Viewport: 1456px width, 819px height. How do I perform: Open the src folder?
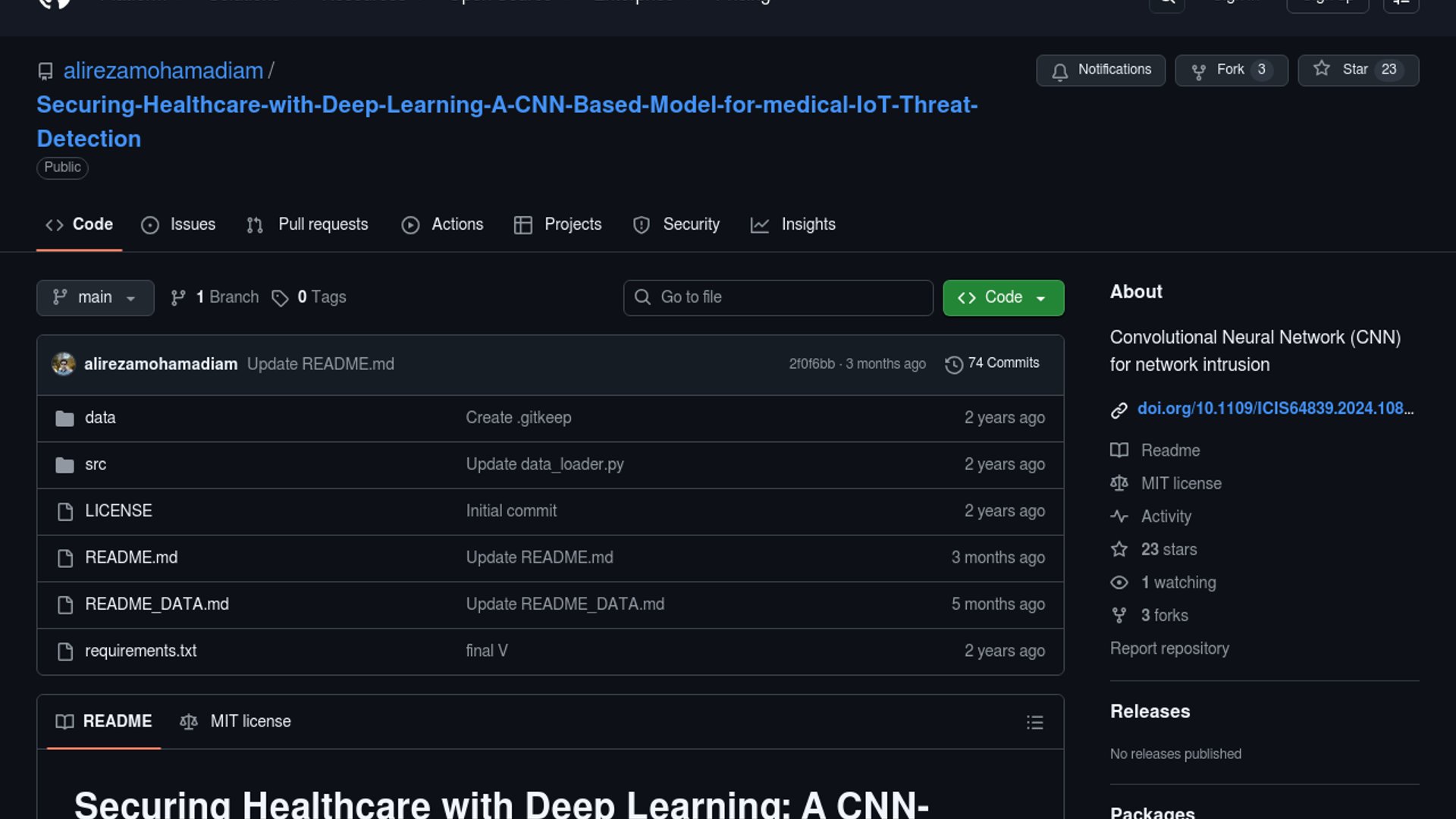[x=96, y=464]
